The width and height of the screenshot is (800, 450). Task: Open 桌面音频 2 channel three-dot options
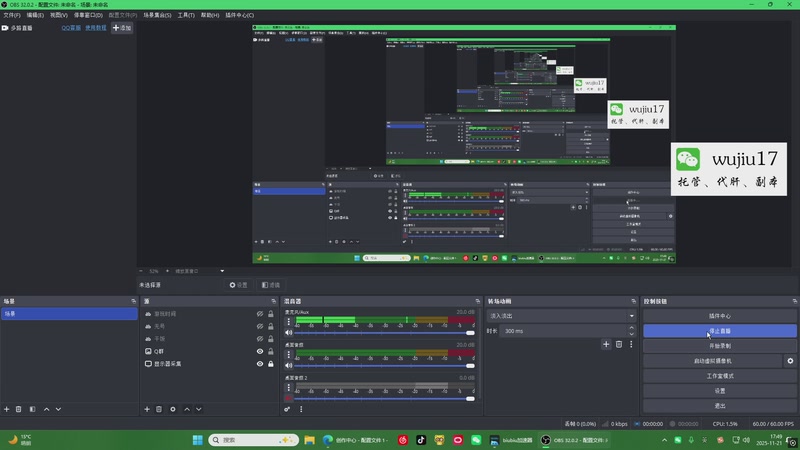[x=289, y=387]
